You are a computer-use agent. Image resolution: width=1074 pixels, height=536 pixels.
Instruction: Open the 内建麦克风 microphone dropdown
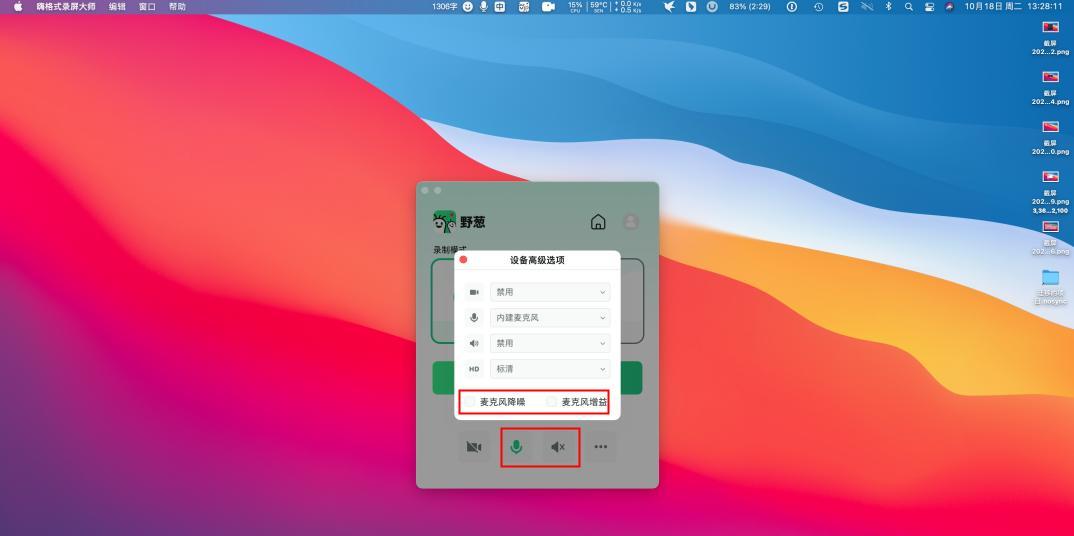coord(550,318)
